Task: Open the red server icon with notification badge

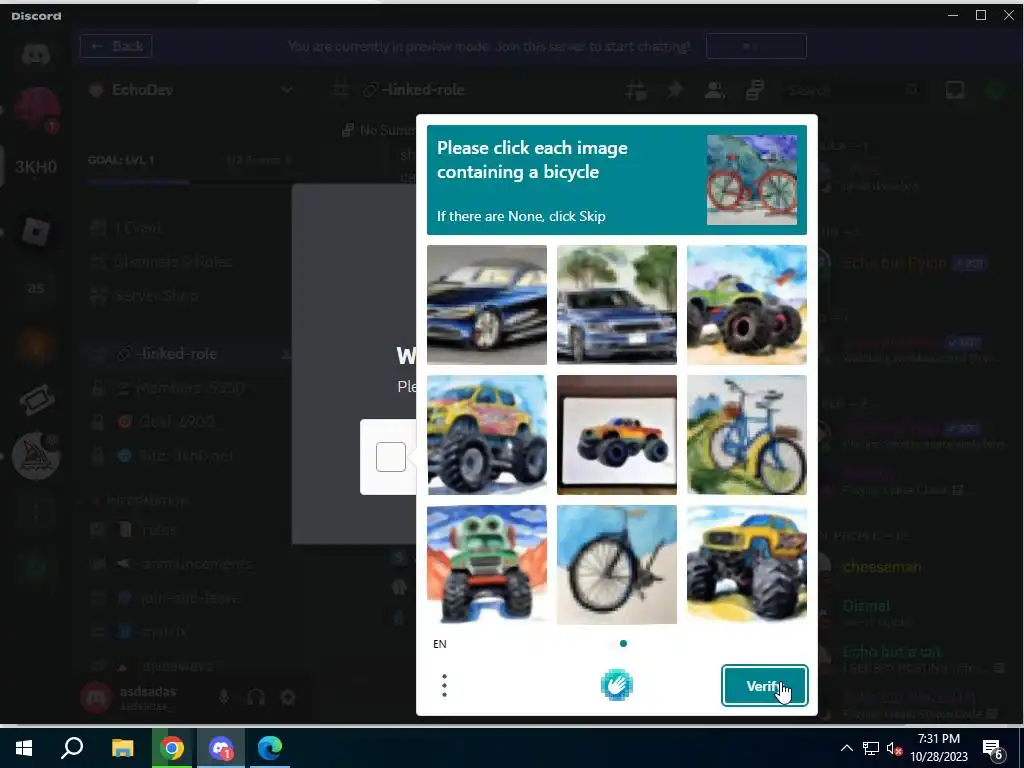Action: click(x=37, y=110)
